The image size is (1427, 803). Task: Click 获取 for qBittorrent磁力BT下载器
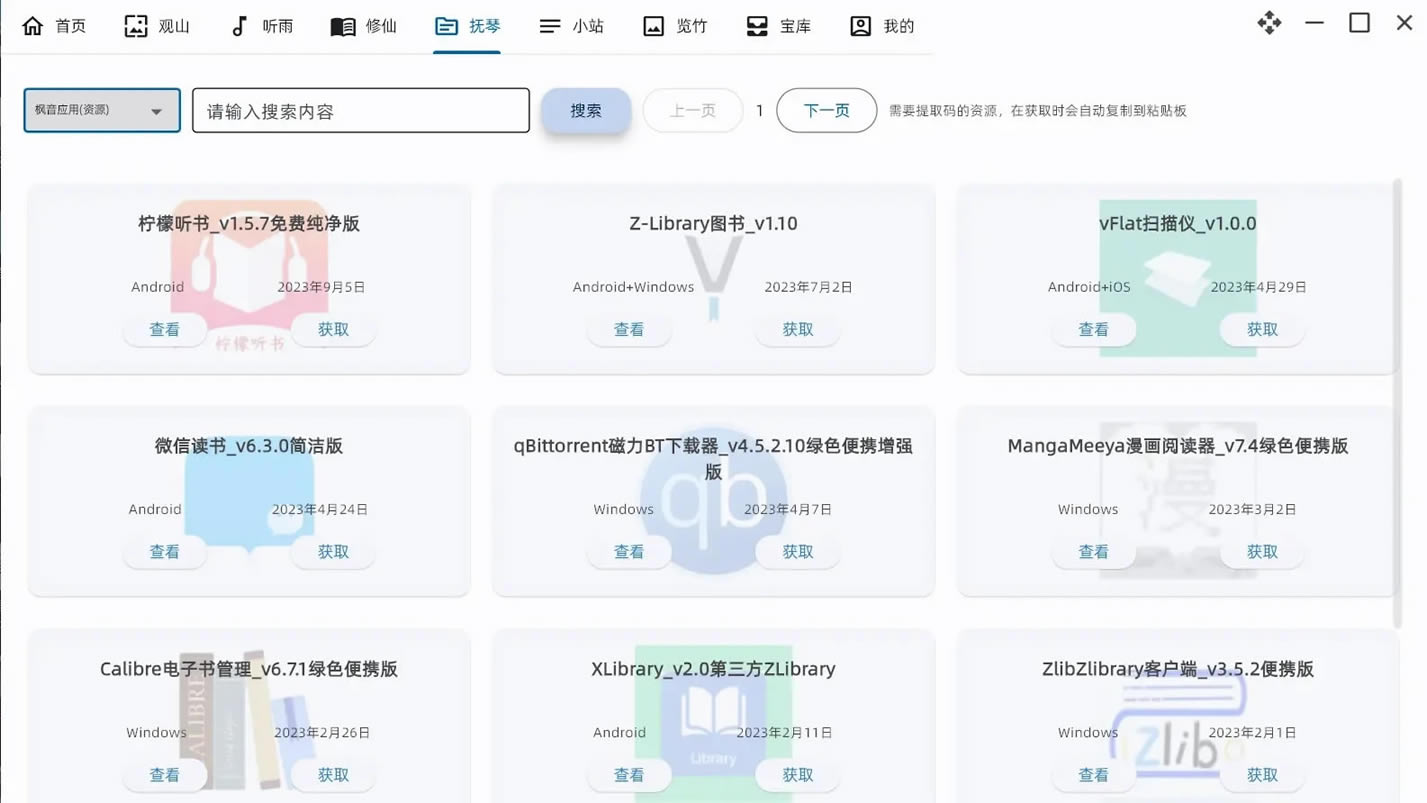click(798, 551)
